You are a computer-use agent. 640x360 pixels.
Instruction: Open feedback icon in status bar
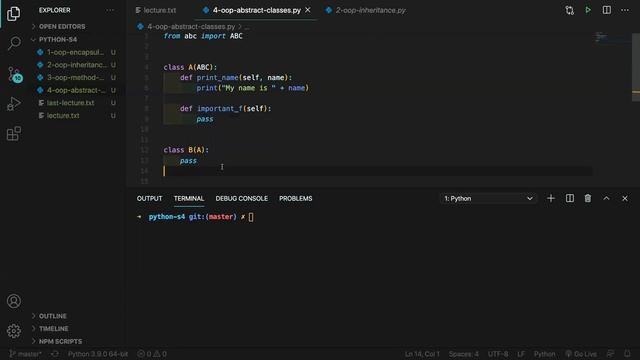tap(610, 354)
